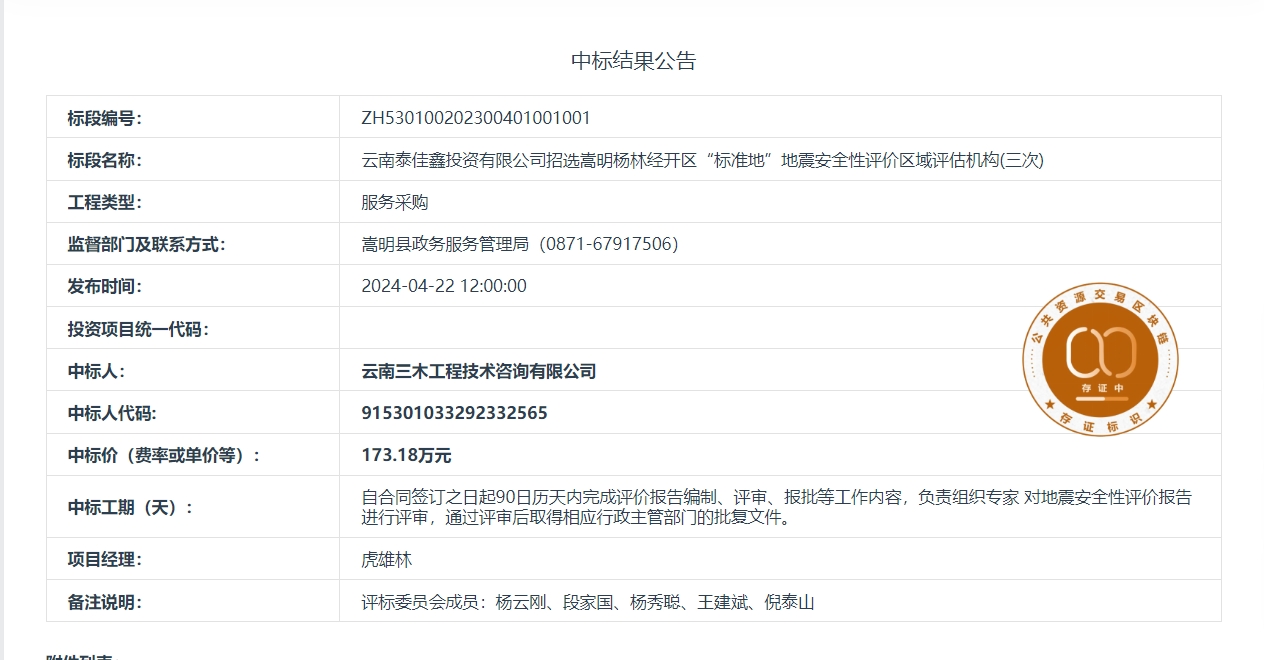Click the 投资项目统一代码 label

coord(138,329)
